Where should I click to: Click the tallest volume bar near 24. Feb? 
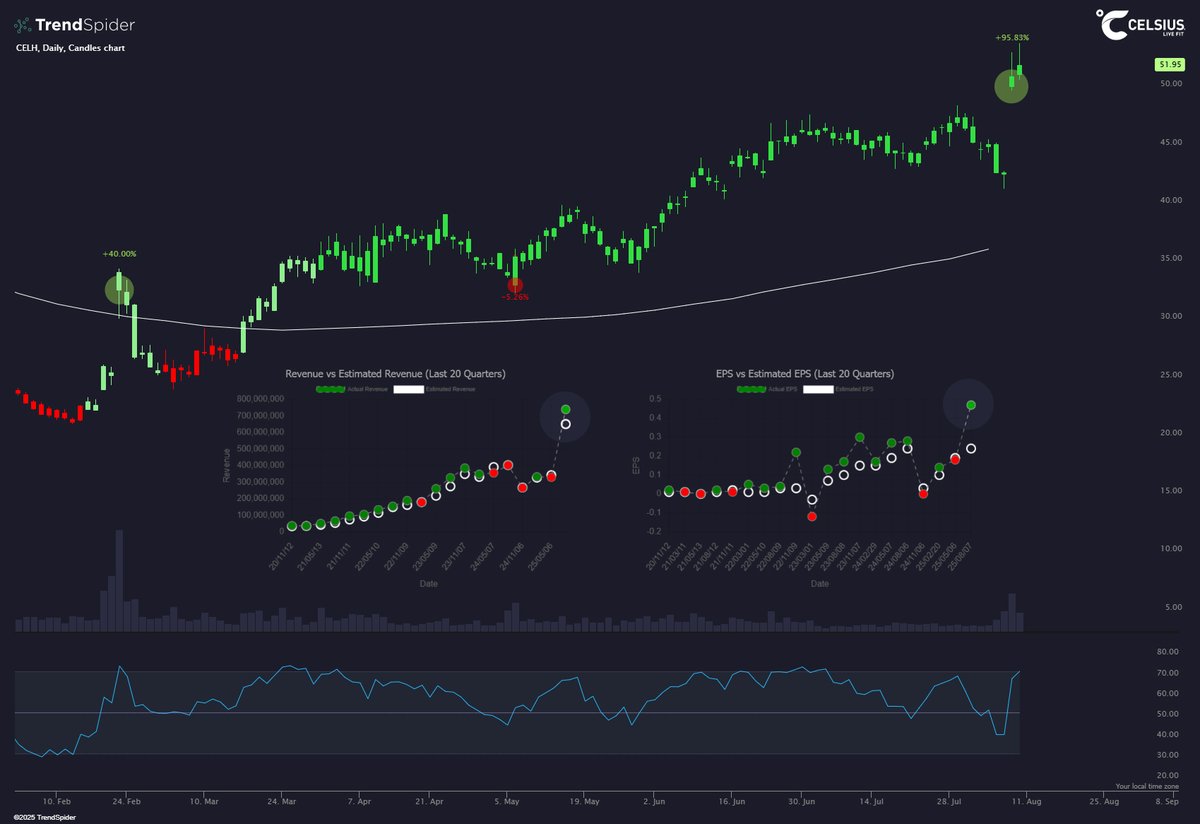coord(119,580)
